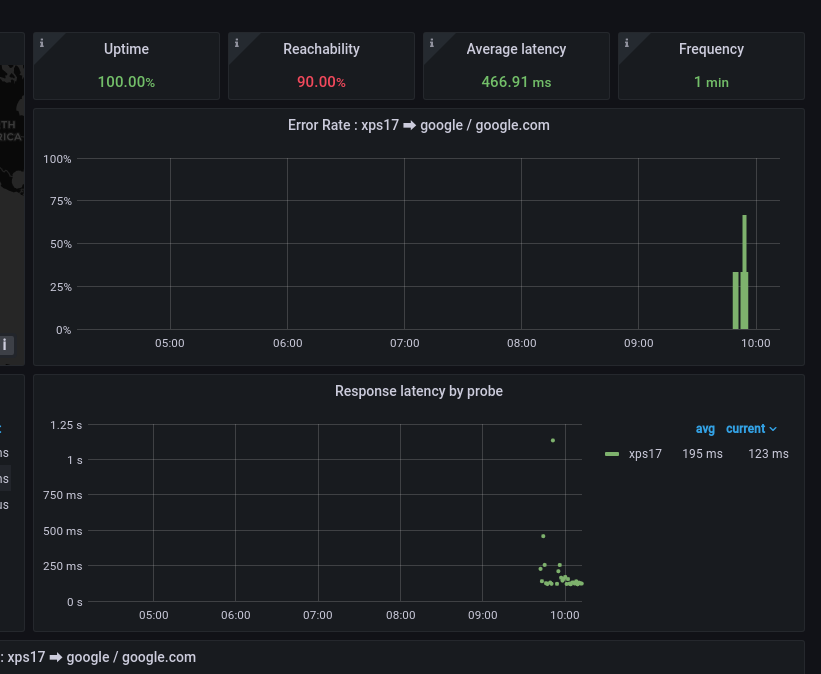This screenshot has width=821, height=674.
Task: Click the latency outlier point above 1 s
Action: (551, 440)
